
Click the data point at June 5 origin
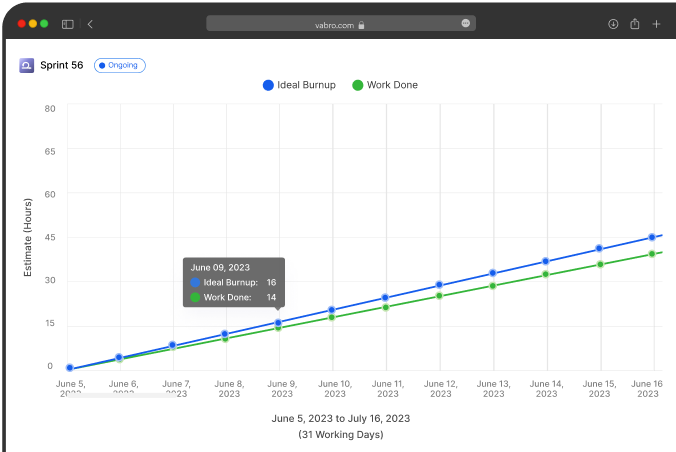click(x=70, y=368)
